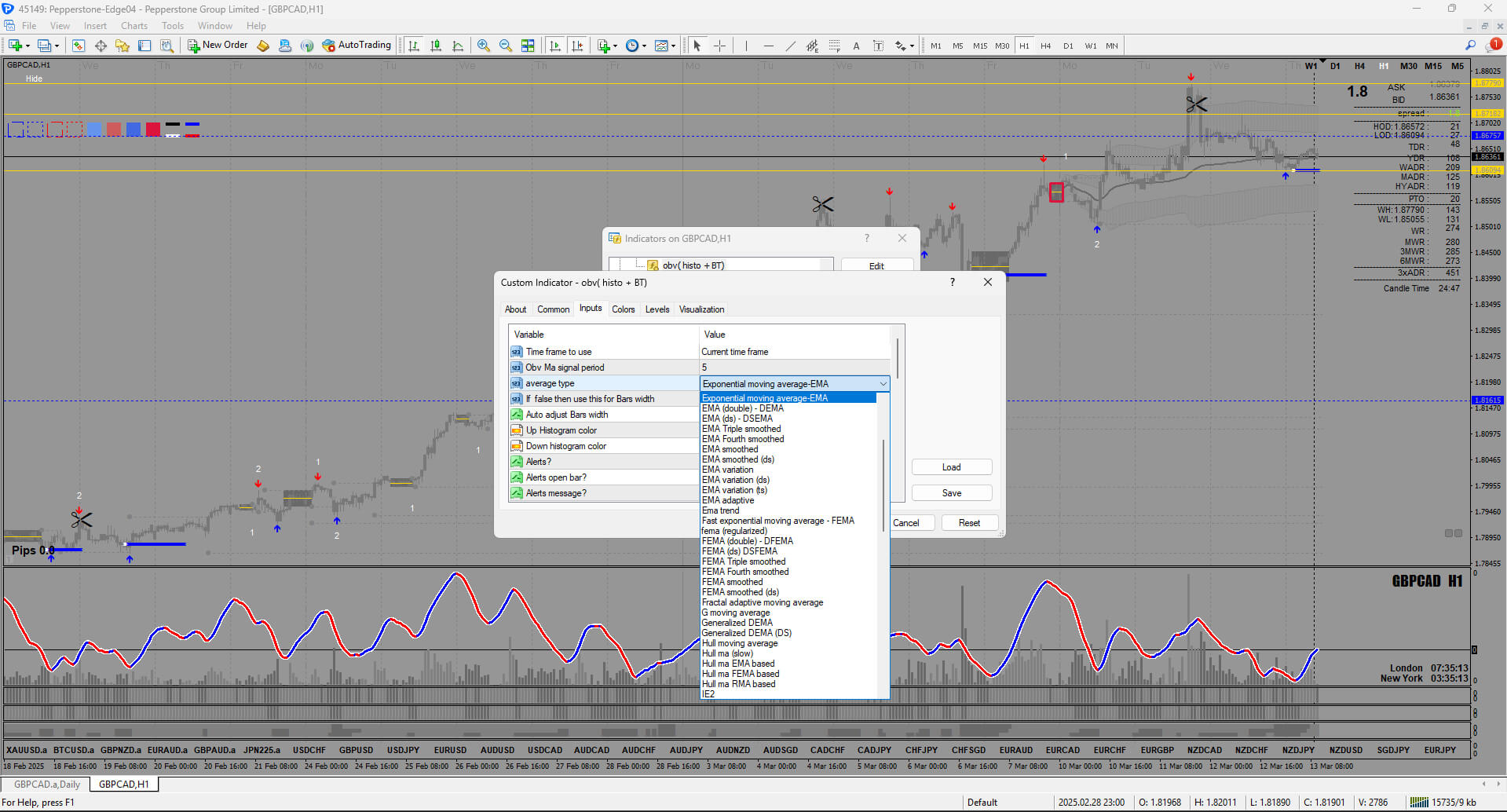1507x812 pixels.
Task: Click the Up Histogram color row
Action: [x=561, y=430]
